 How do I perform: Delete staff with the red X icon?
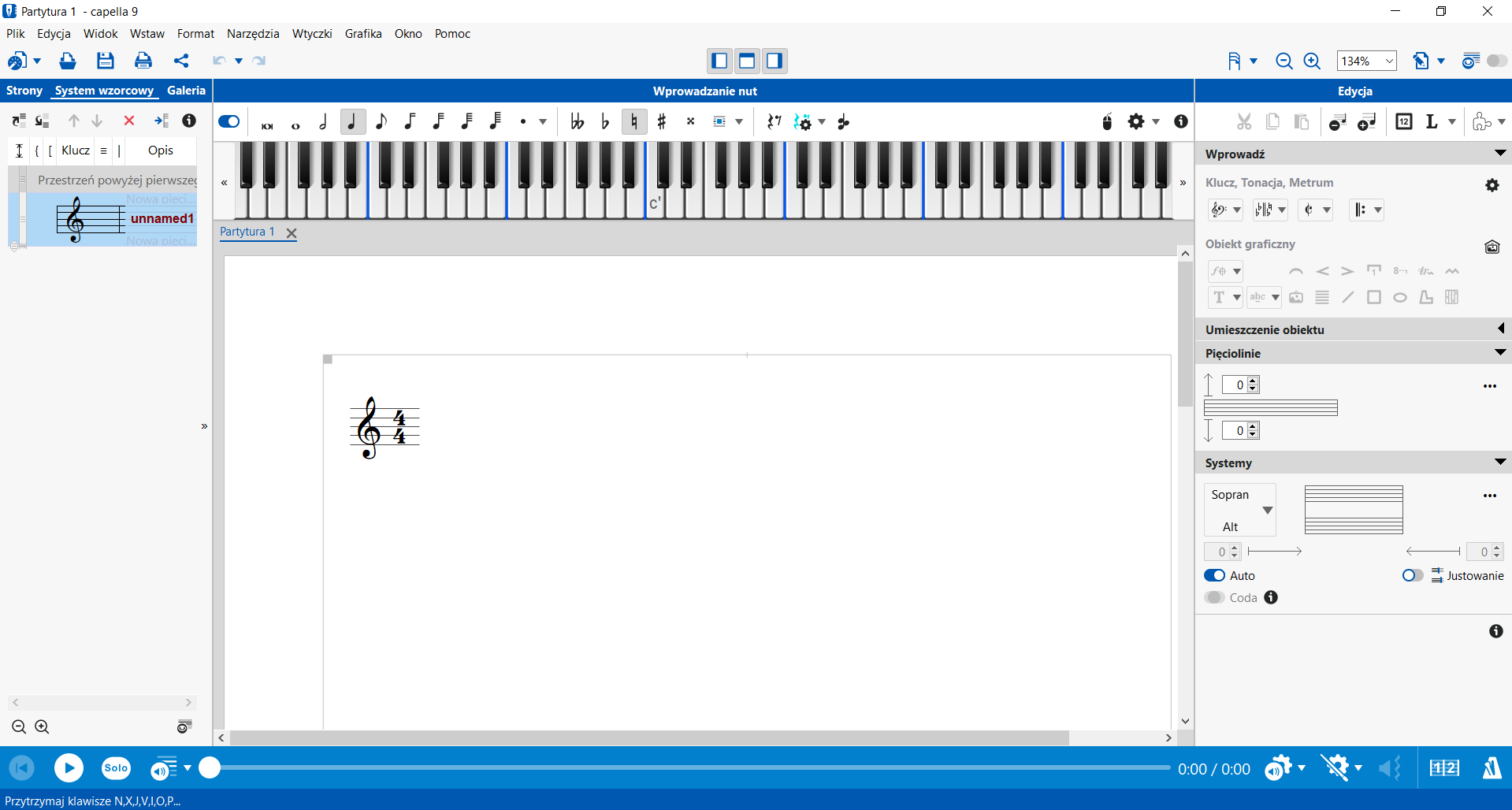(129, 121)
